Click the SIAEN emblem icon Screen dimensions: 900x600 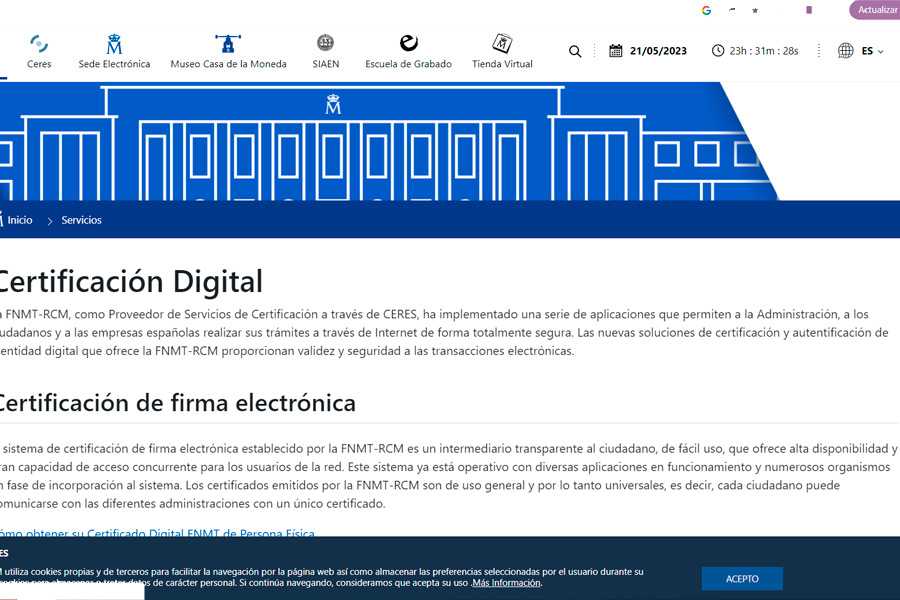325,43
